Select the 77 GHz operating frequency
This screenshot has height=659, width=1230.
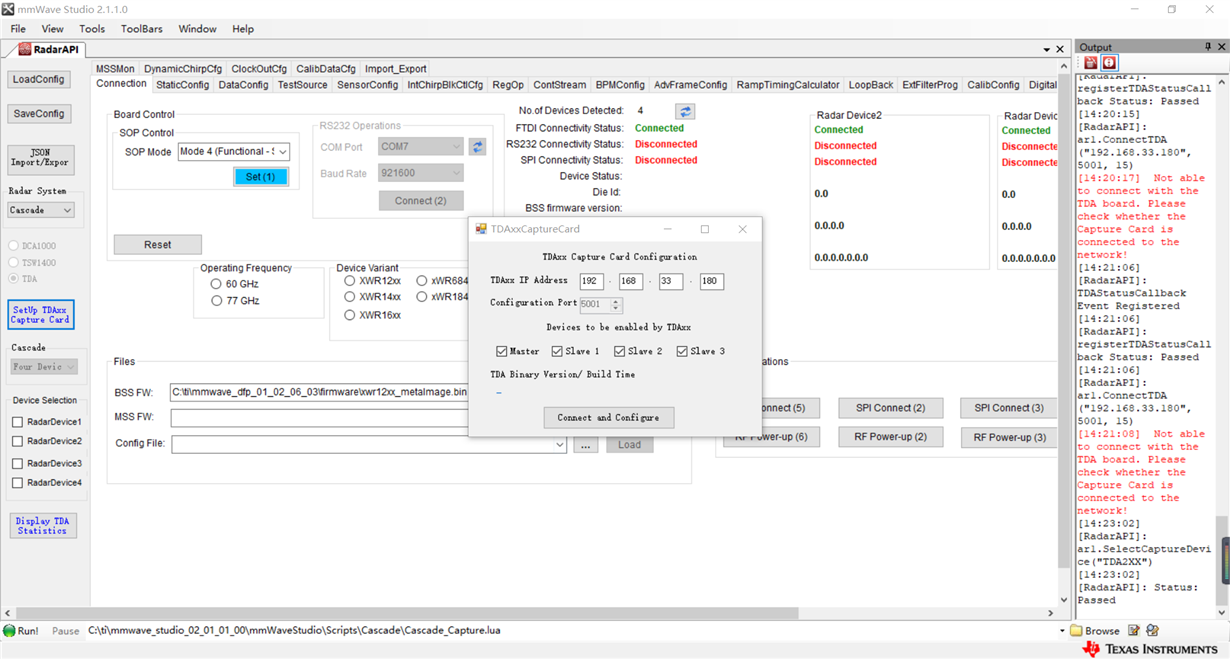pos(216,300)
